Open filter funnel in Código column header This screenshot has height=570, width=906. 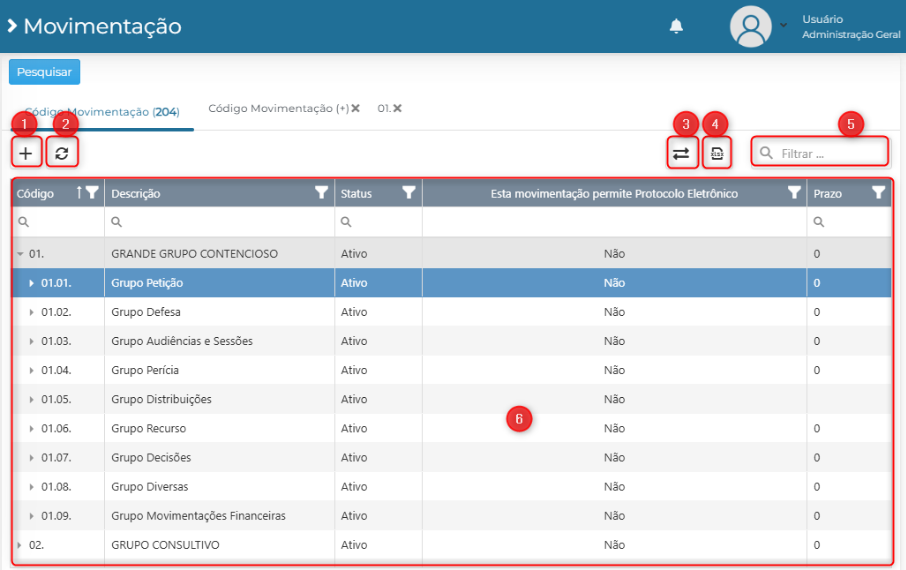coord(92,193)
